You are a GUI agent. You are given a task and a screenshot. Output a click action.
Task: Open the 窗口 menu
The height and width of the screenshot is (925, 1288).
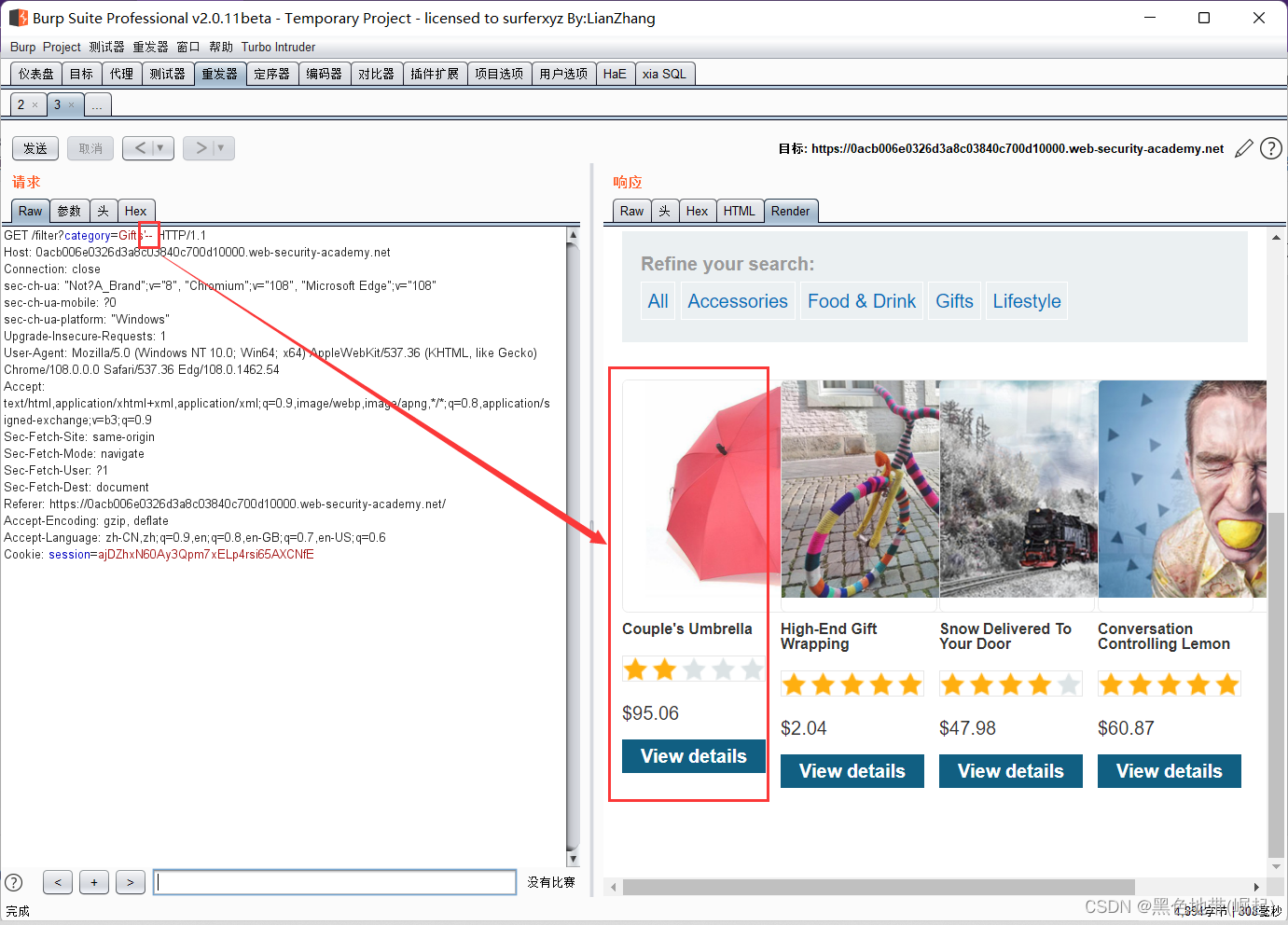click(188, 48)
